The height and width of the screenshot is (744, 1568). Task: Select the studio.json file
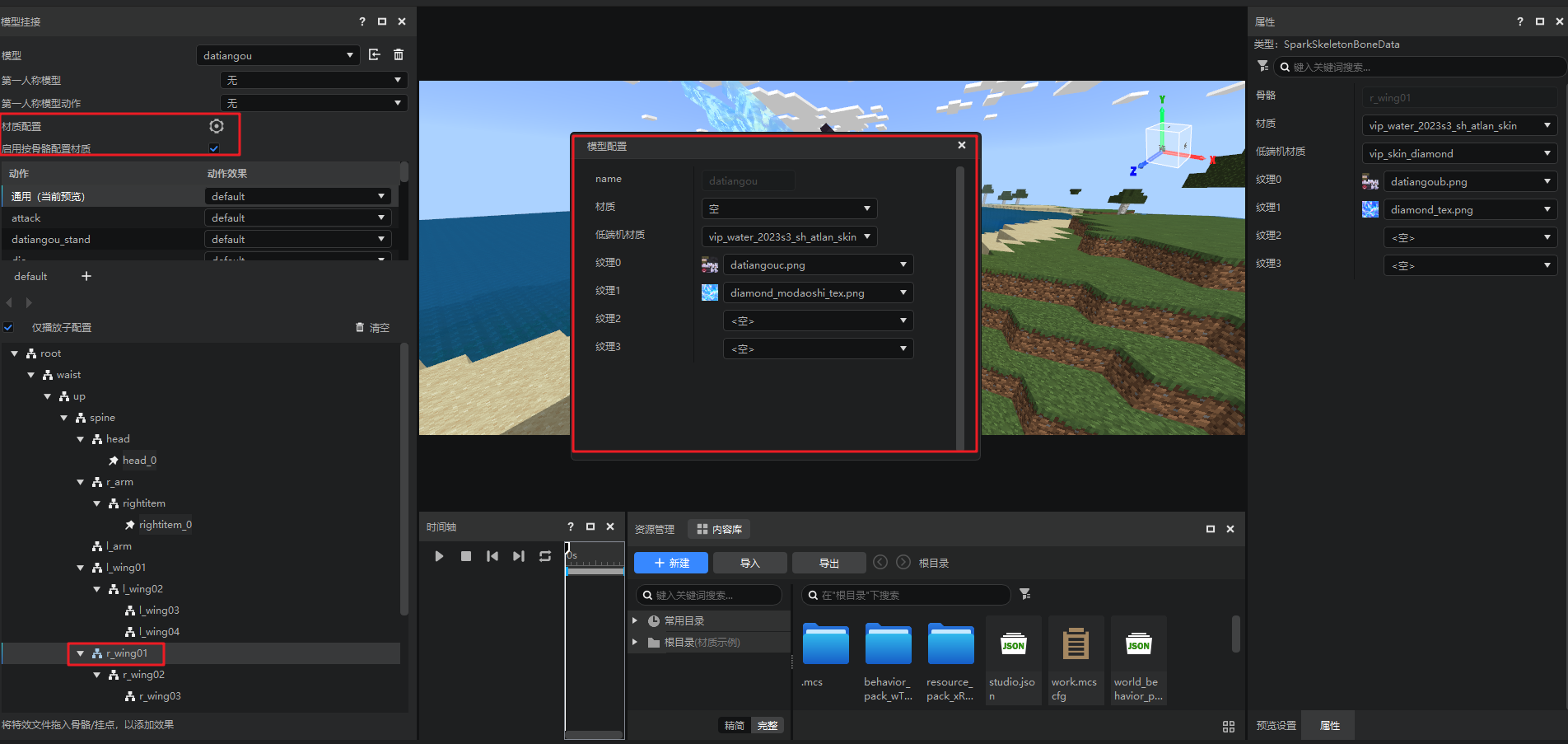click(x=1014, y=659)
